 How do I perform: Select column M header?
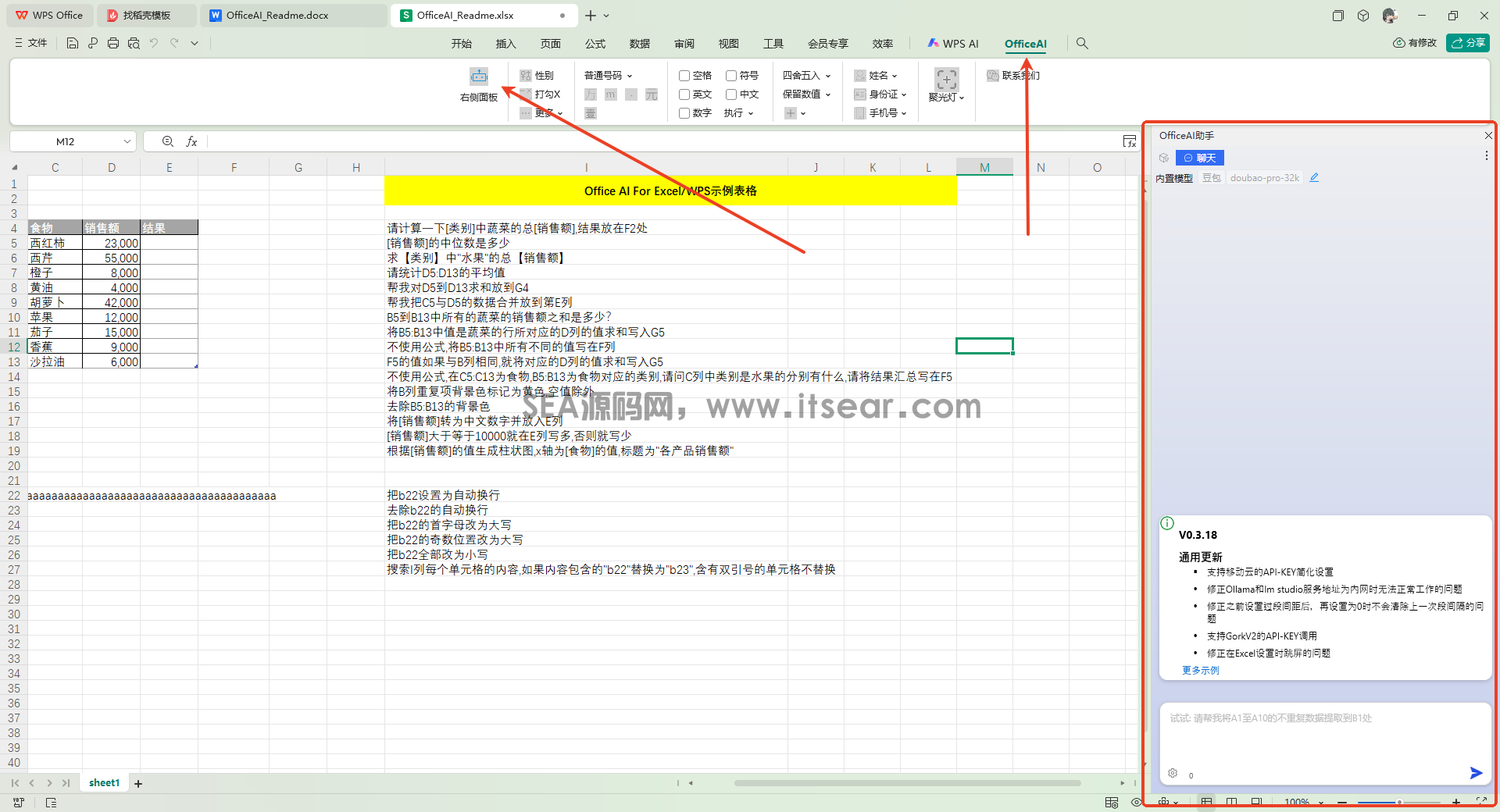pos(984,167)
